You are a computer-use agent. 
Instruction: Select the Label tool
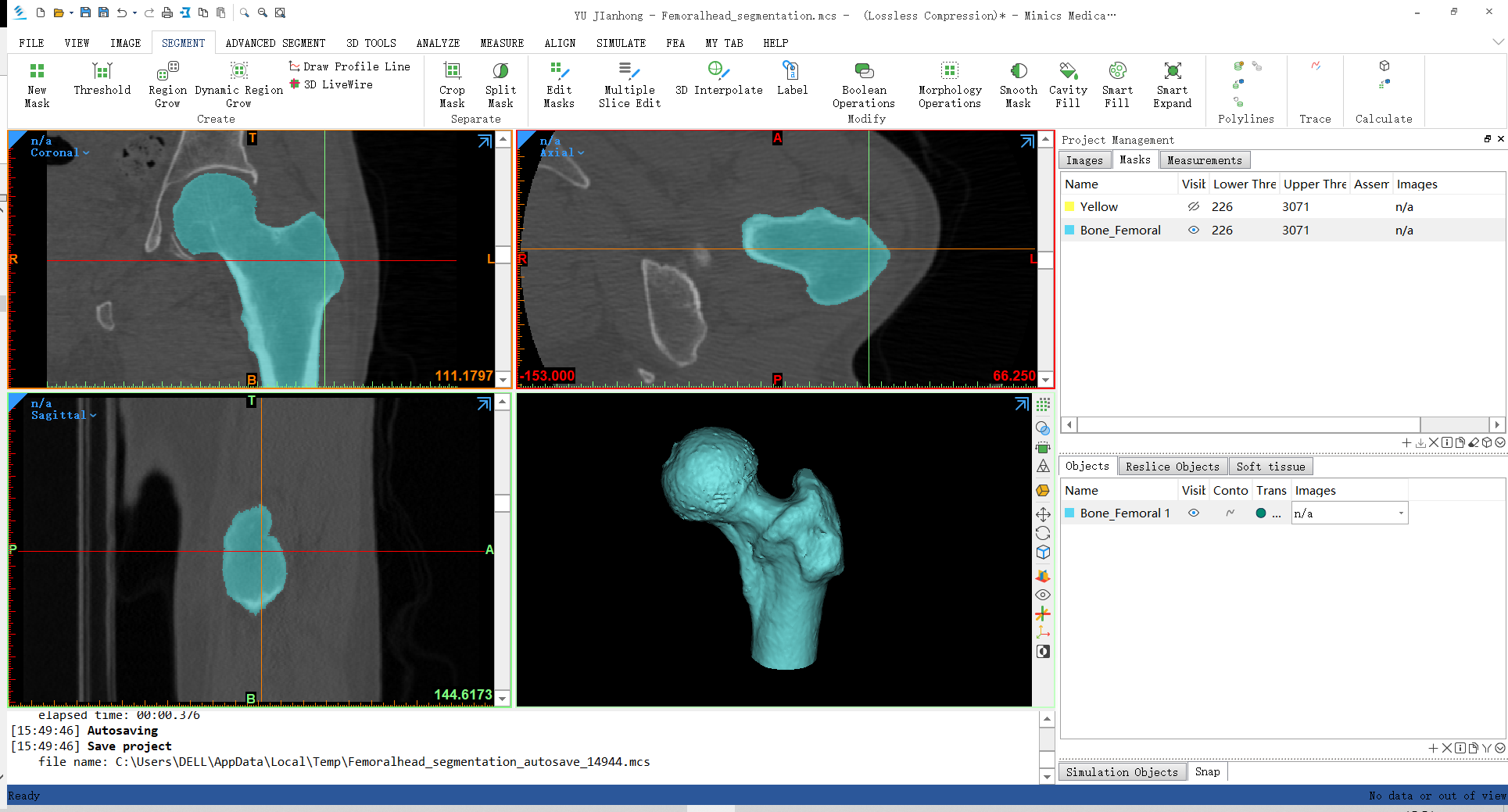pyautogui.click(x=792, y=78)
